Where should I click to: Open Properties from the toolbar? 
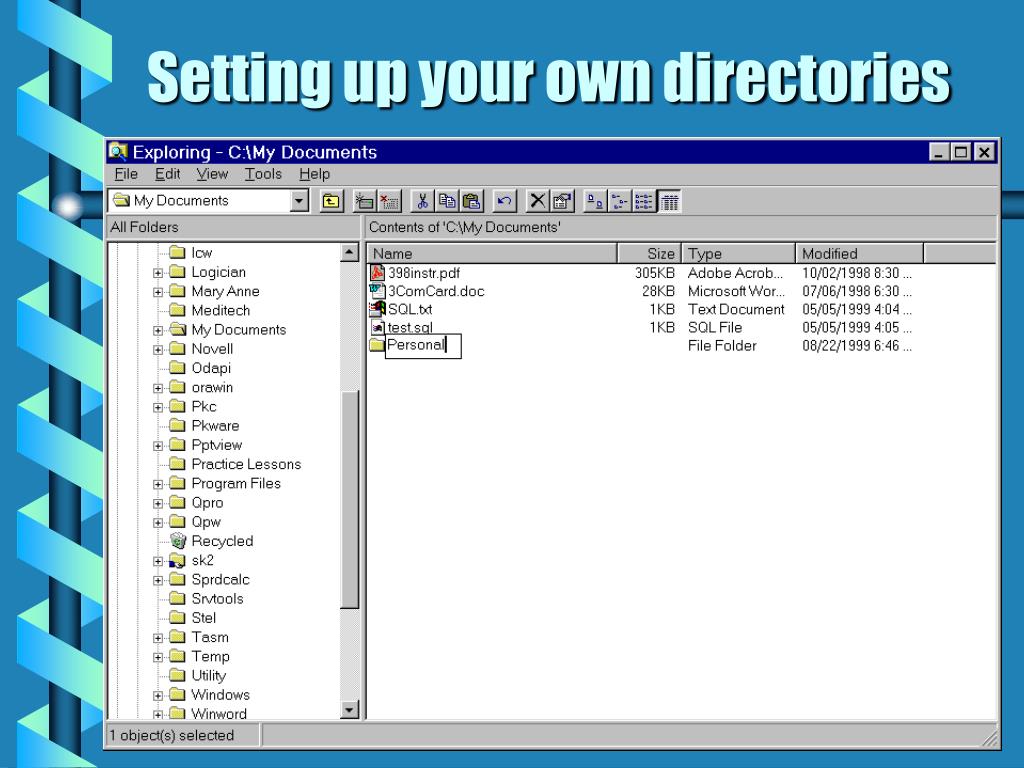coord(562,201)
